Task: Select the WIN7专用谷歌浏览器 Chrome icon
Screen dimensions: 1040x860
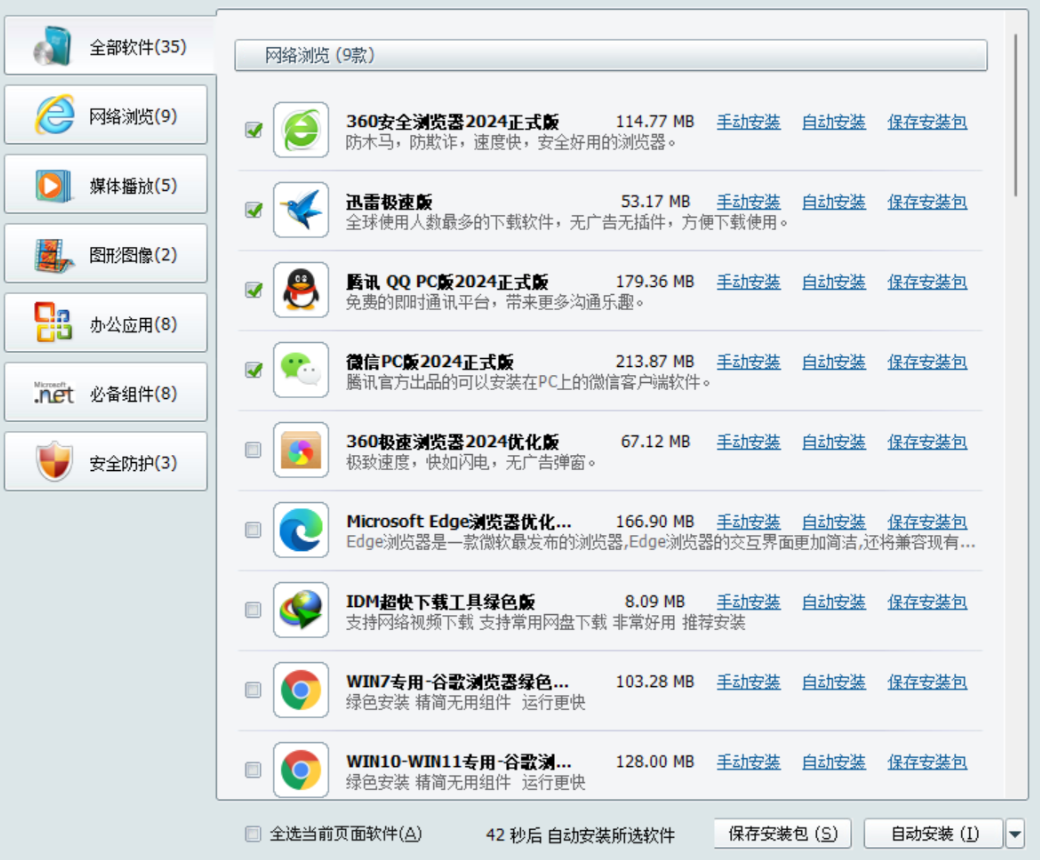Action: coord(299,688)
